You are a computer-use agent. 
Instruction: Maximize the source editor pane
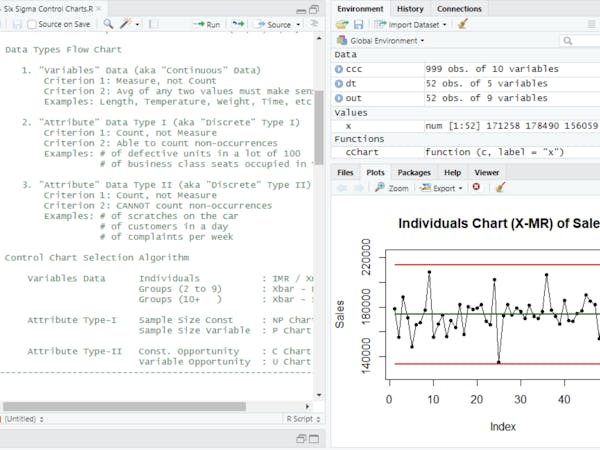tap(314, 9)
